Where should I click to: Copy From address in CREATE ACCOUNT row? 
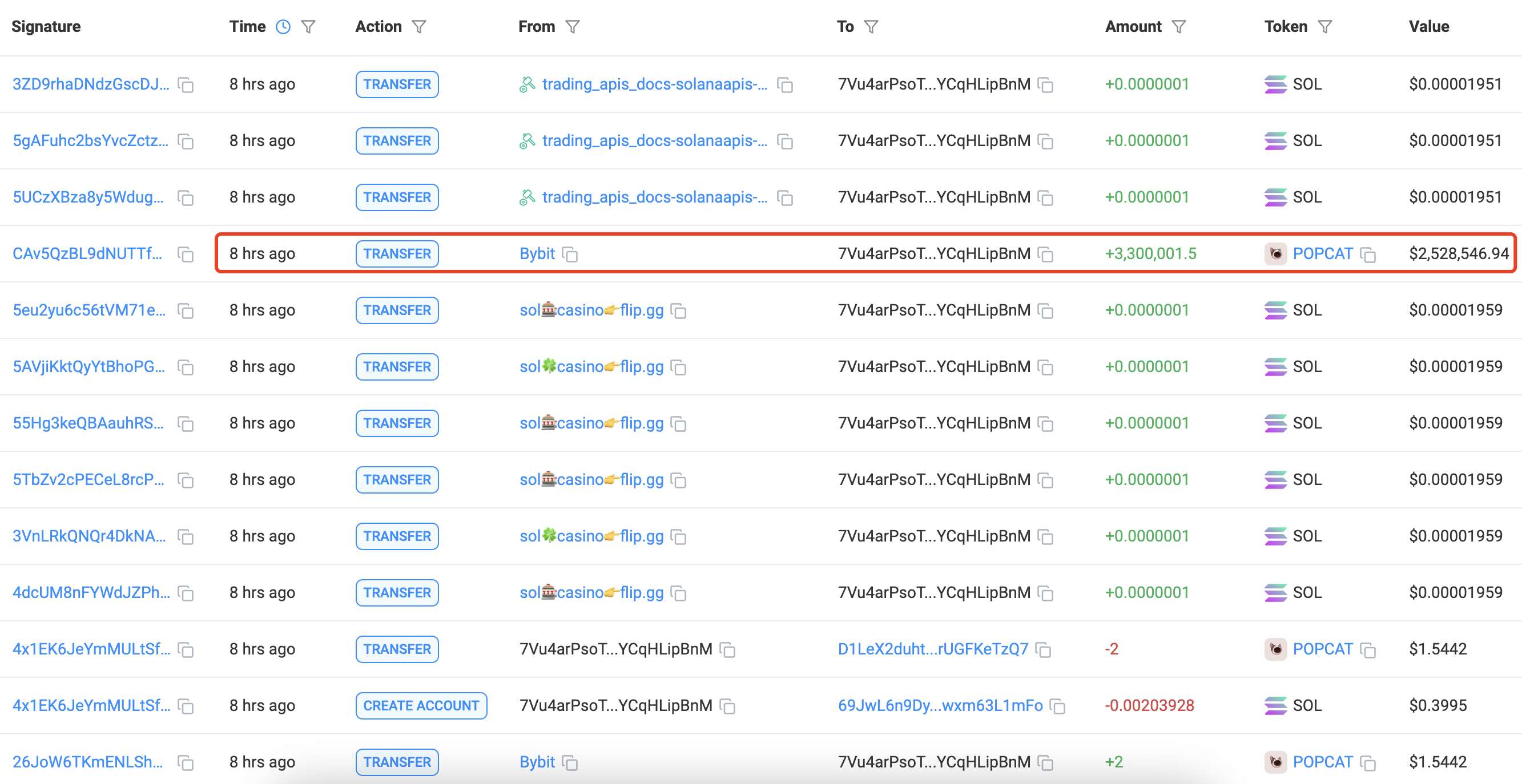point(727,706)
